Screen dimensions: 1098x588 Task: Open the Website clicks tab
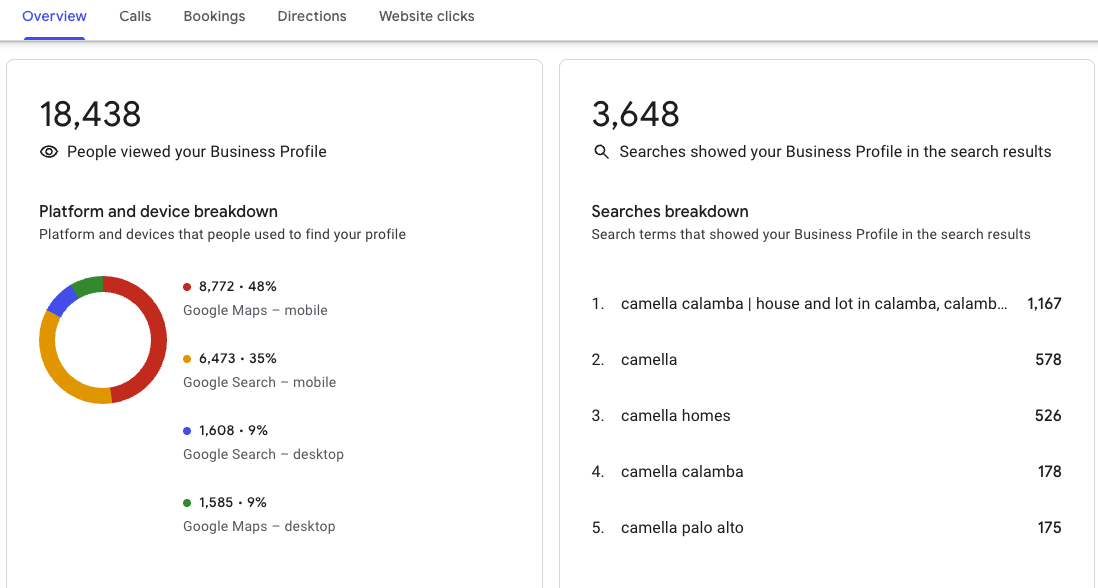427,16
